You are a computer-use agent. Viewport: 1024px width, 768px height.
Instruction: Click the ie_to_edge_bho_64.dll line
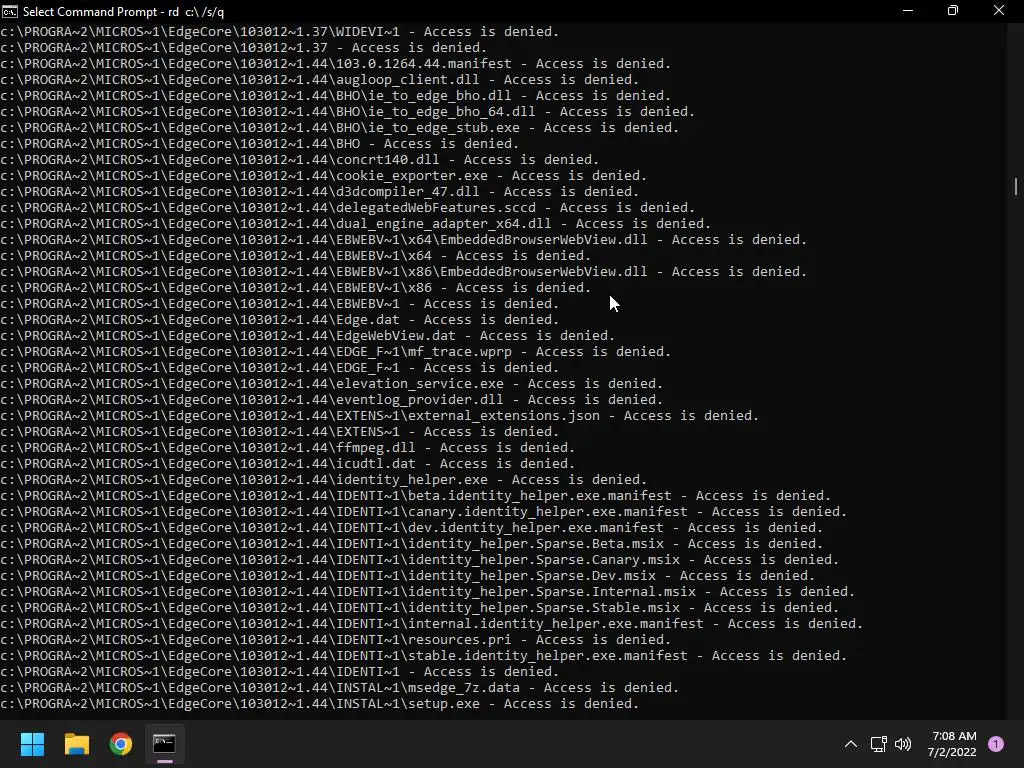(347, 112)
